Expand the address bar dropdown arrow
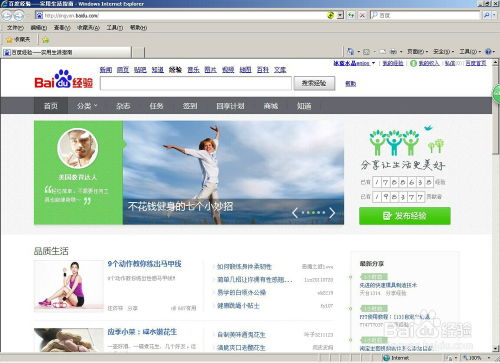This screenshot has width=500, height=363. (340, 15)
